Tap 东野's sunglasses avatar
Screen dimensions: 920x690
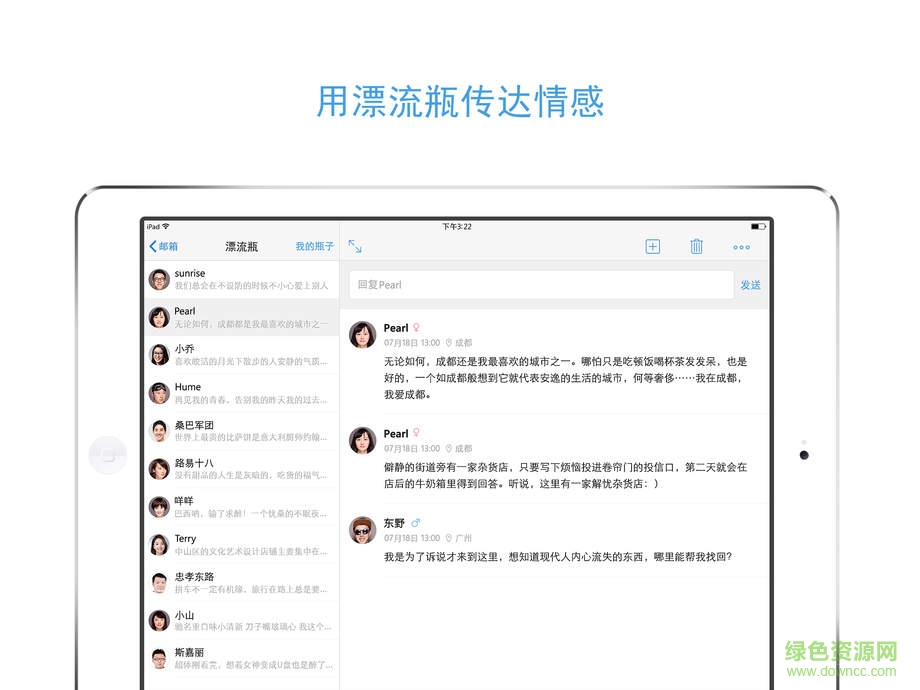pos(361,529)
